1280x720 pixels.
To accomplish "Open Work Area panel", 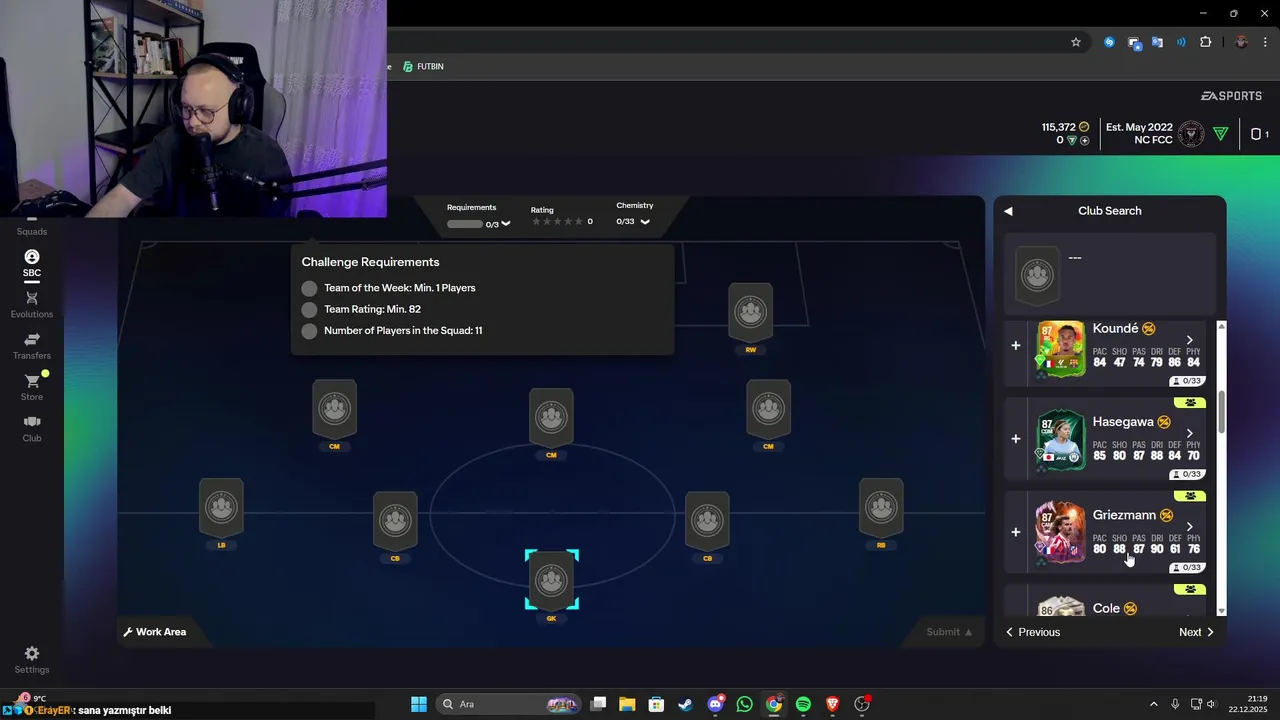I will [x=155, y=632].
